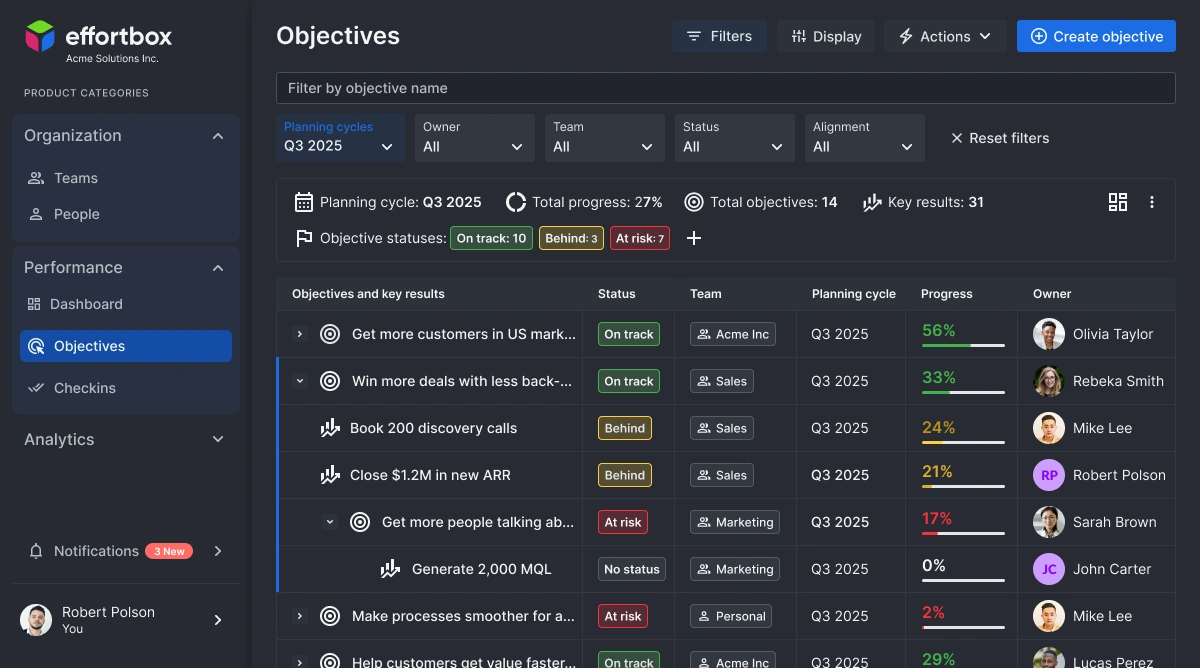Collapse the 'Win more deals with less back' objective

click(x=300, y=381)
